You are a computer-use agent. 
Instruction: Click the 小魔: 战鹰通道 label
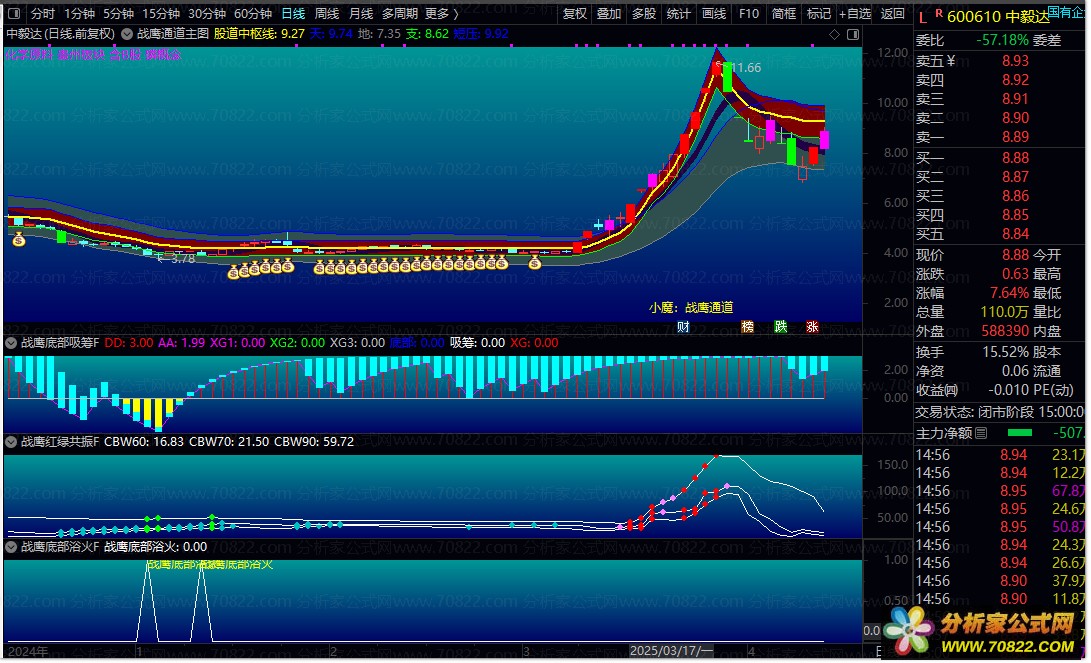tap(691, 307)
